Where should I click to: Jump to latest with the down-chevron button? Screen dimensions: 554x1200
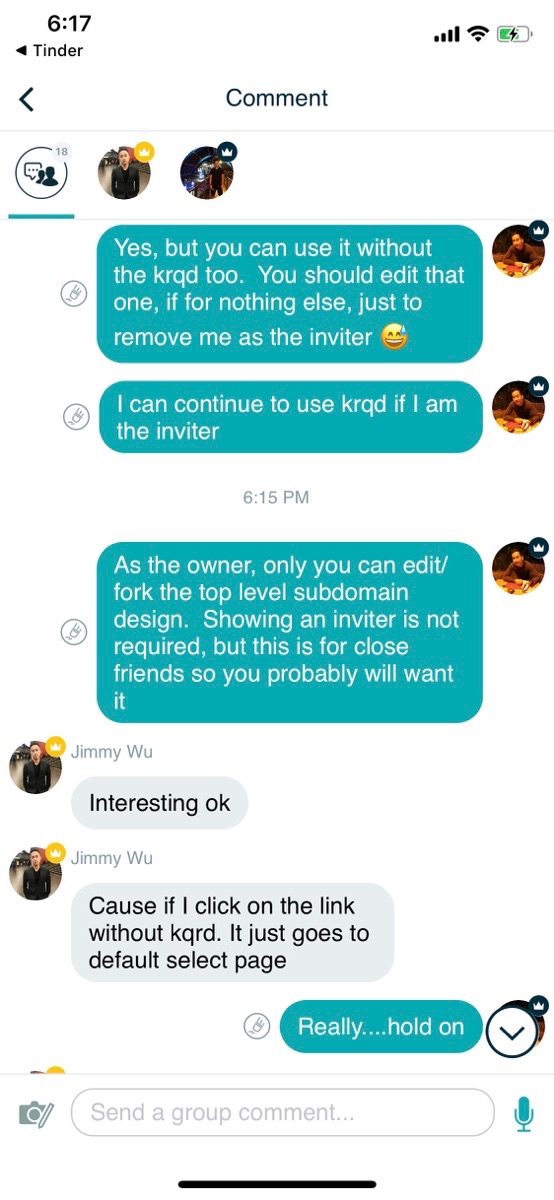click(512, 1030)
